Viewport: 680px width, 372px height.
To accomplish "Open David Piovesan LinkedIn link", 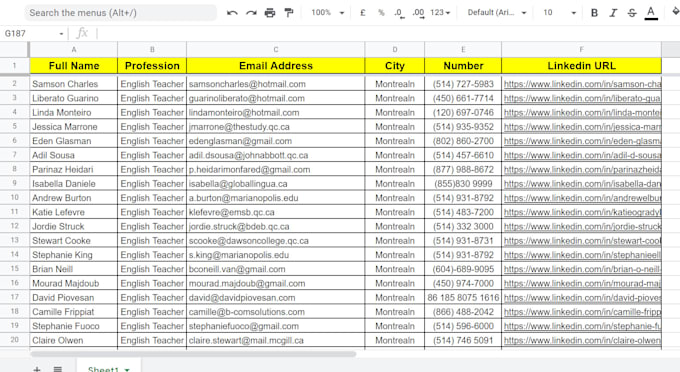I will tap(582, 298).
